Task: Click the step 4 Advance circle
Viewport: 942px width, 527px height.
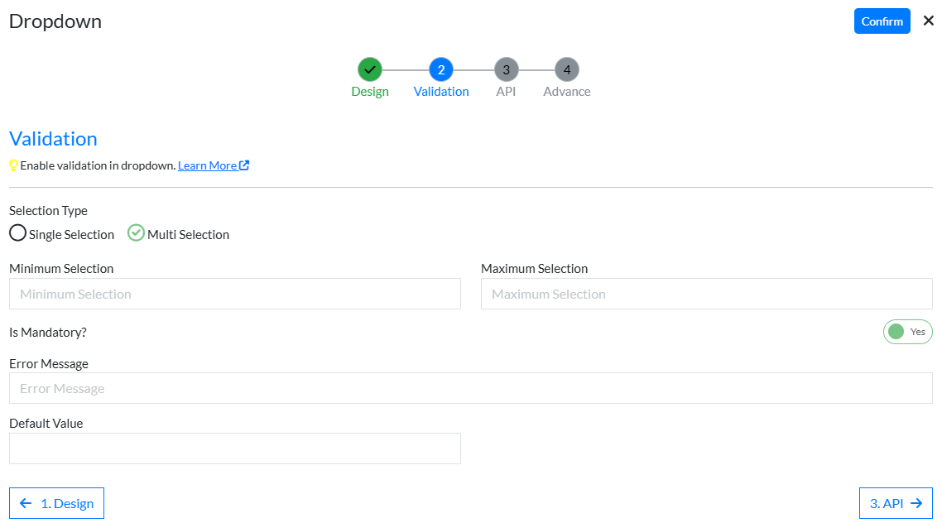Action: (x=567, y=69)
